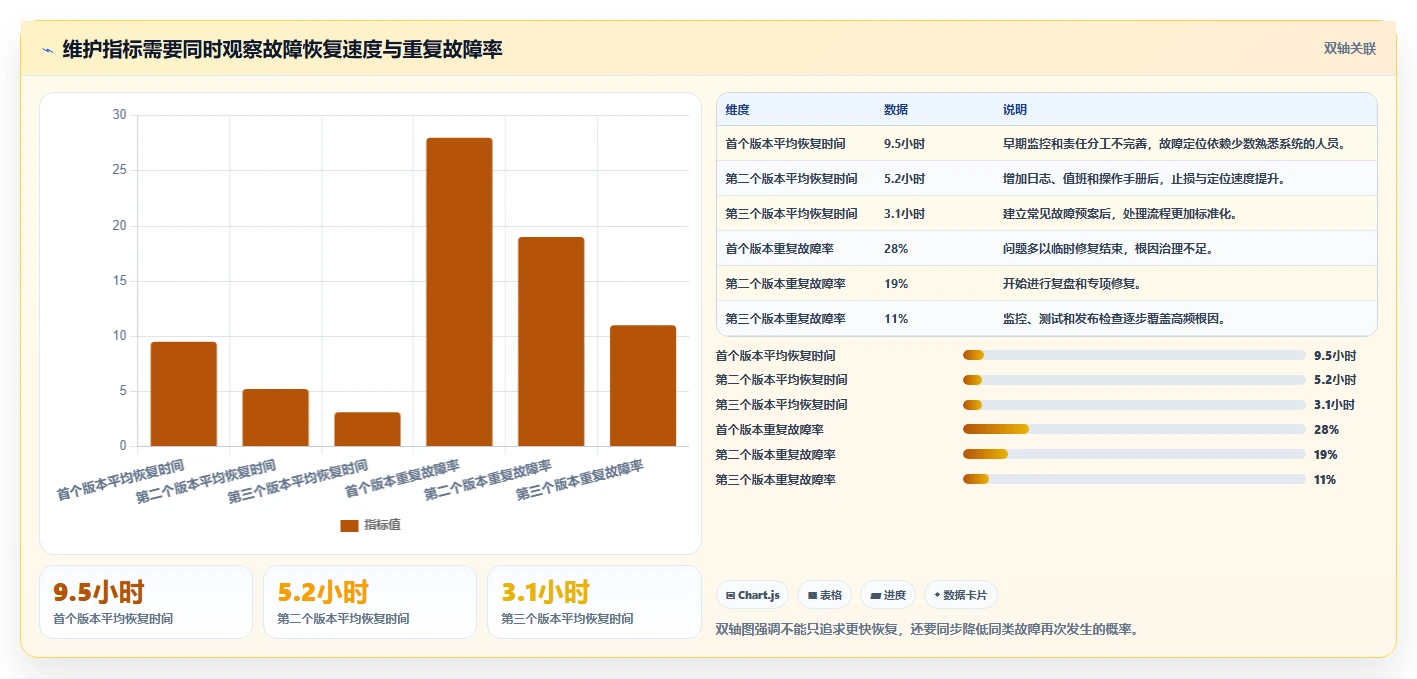Click the 11% value in the table
Screen dimensions: 1417x679
coord(896,319)
